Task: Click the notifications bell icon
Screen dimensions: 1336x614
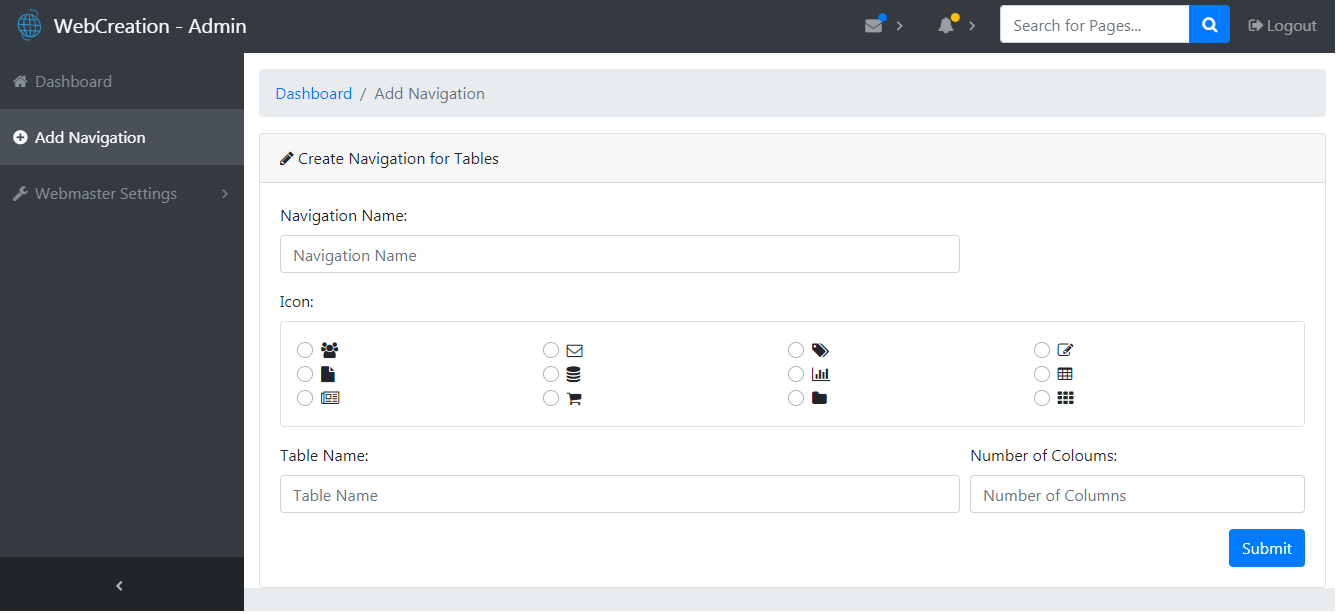Action: tap(944, 24)
